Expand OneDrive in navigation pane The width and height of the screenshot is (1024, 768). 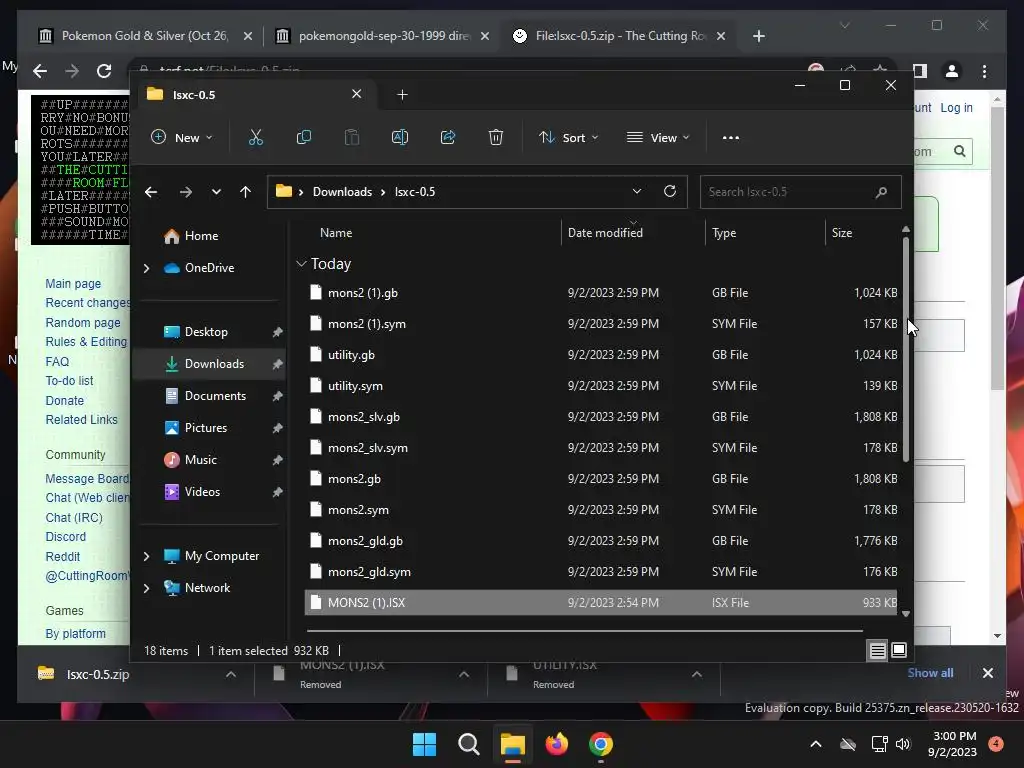tap(146, 268)
